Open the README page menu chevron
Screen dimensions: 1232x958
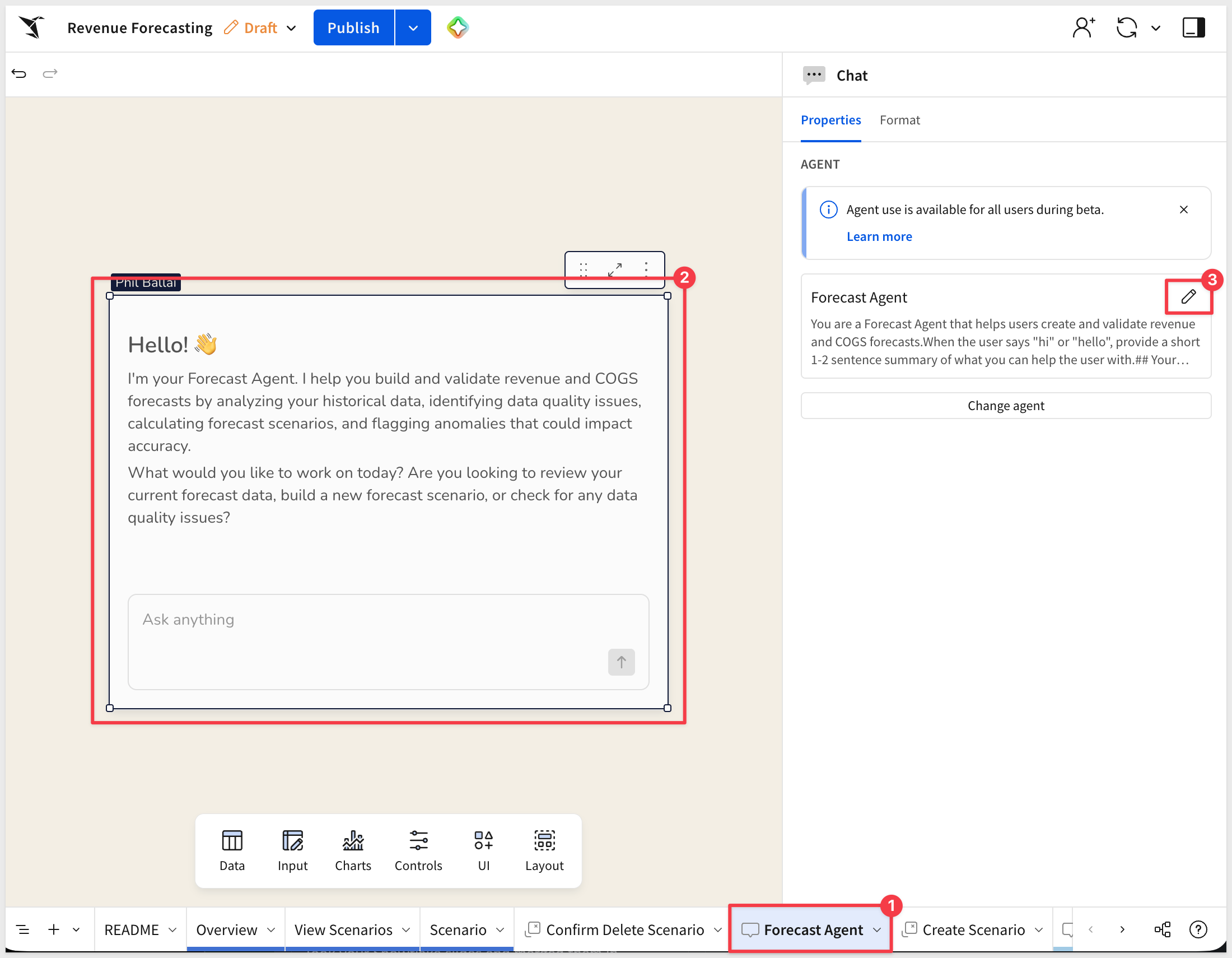click(x=172, y=929)
